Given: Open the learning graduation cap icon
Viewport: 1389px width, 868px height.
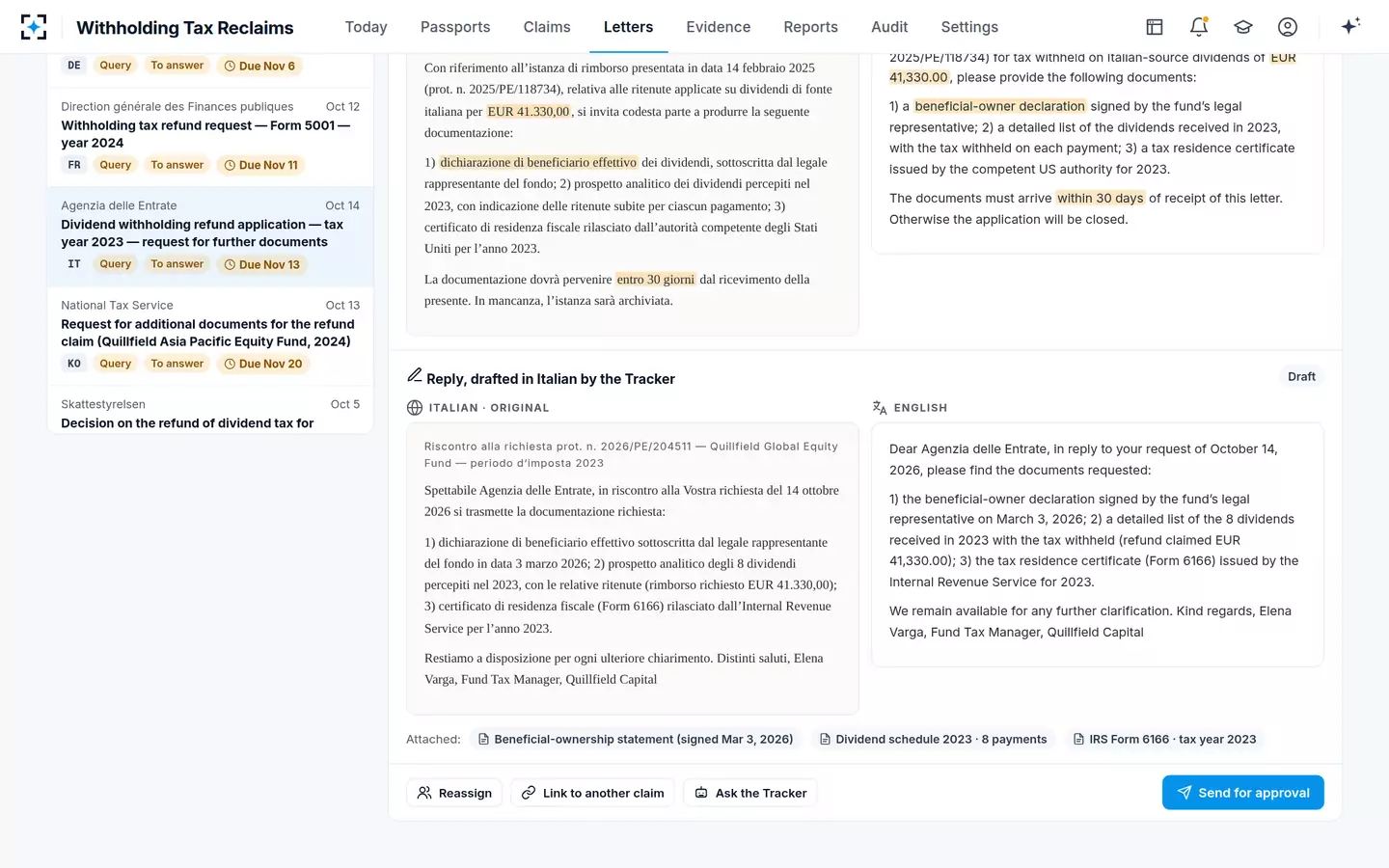Looking at the screenshot, I should coord(1243,27).
